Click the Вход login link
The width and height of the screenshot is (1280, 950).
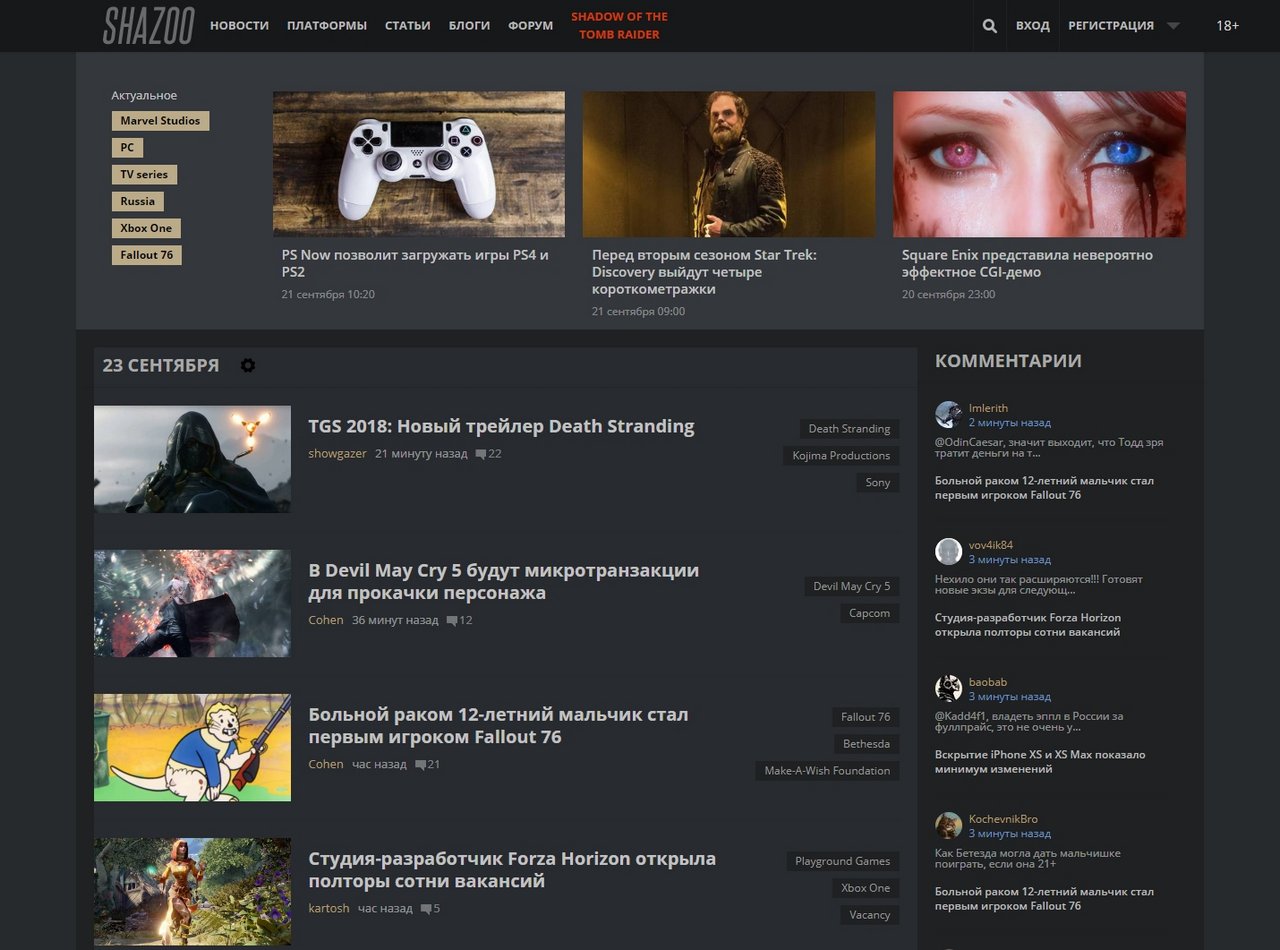tap(1033, 26)
